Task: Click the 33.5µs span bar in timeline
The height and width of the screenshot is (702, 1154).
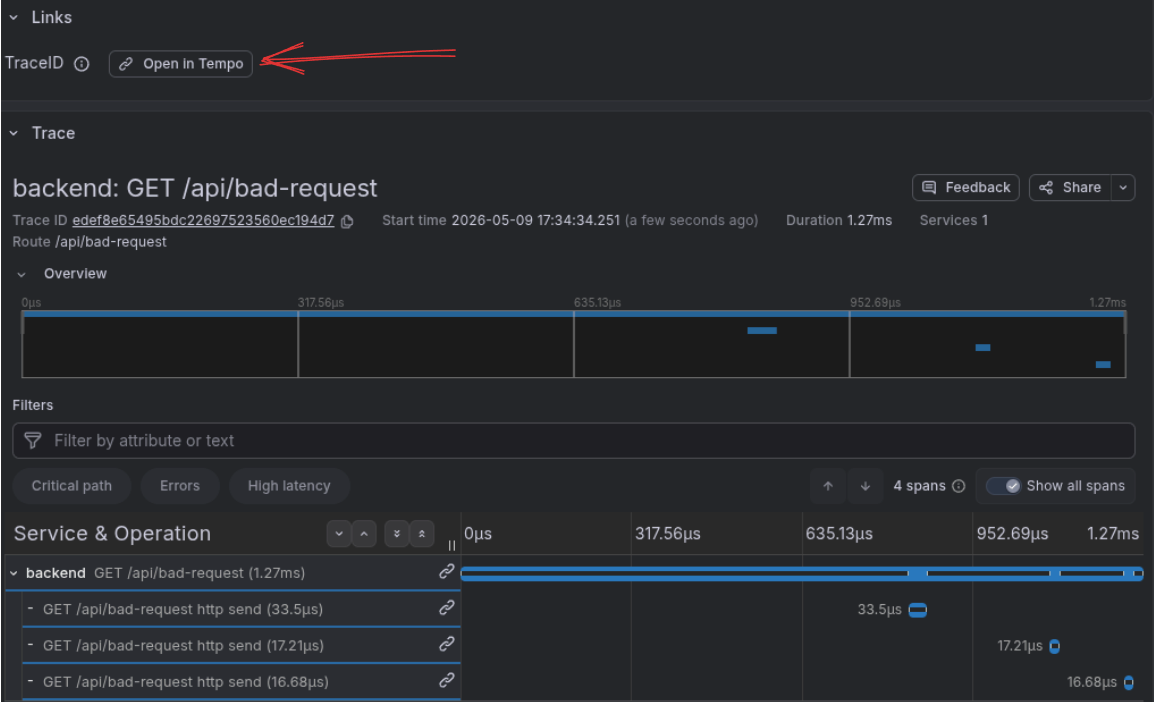Action: [918, 610]
